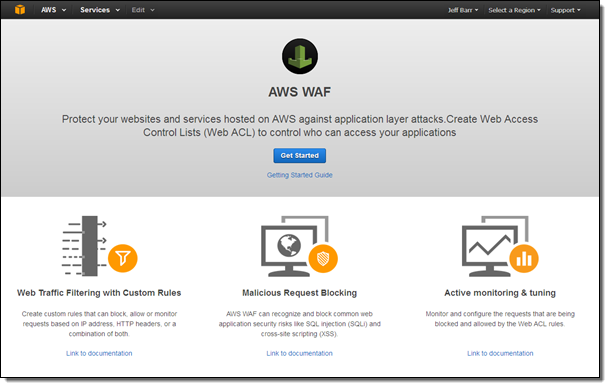Image resolution: width=610 pixels, height=388 pixels.
Task: Expand the Edit menu in navbar
Action: [x=143, y=10]
